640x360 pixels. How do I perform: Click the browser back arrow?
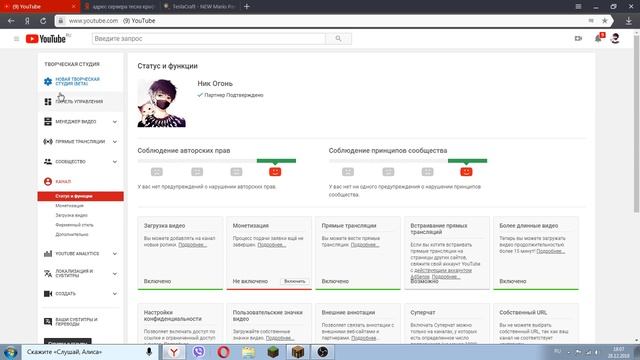(x=11, y=20)
